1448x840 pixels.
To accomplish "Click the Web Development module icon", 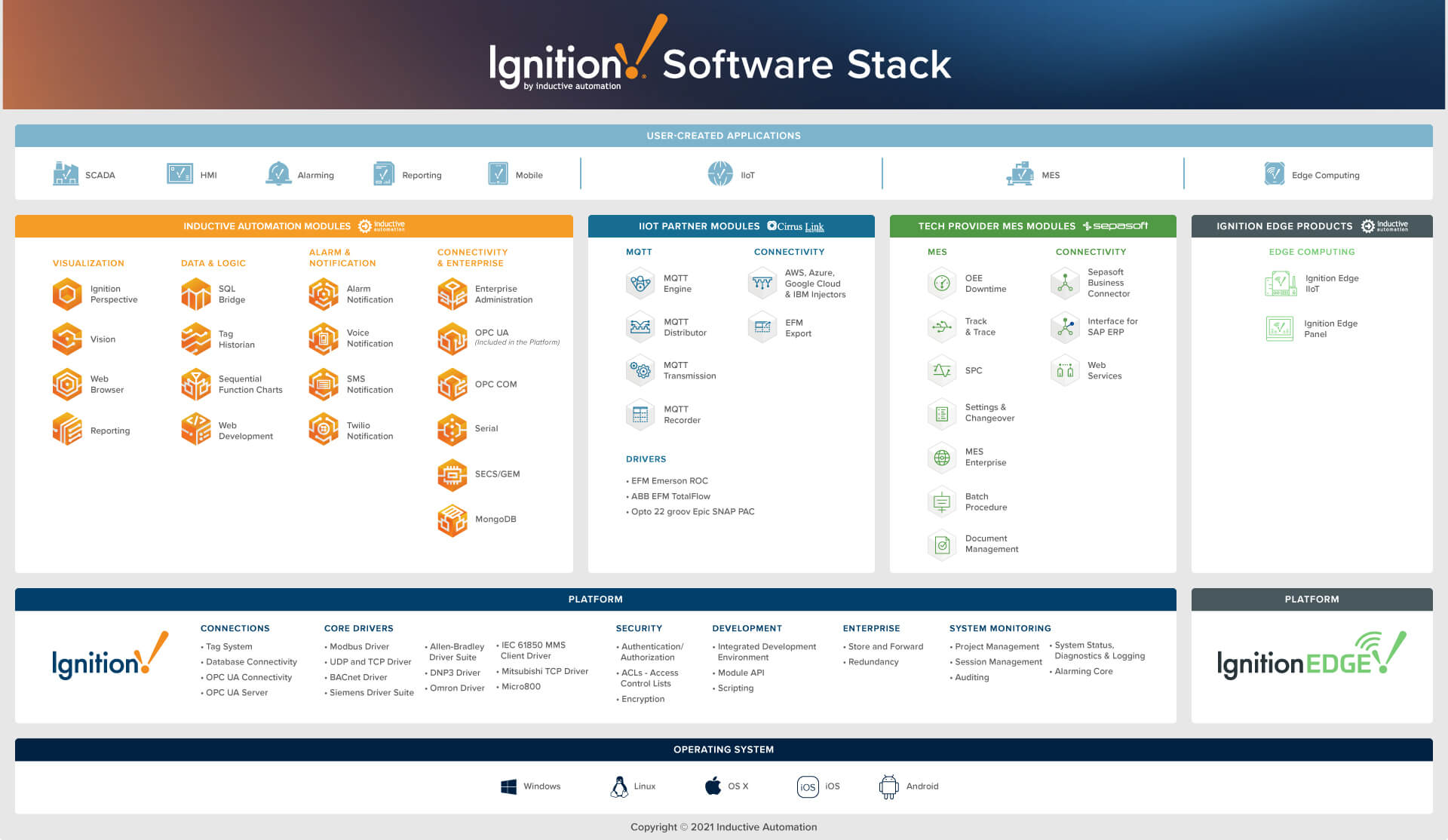I will pos(196,429).
